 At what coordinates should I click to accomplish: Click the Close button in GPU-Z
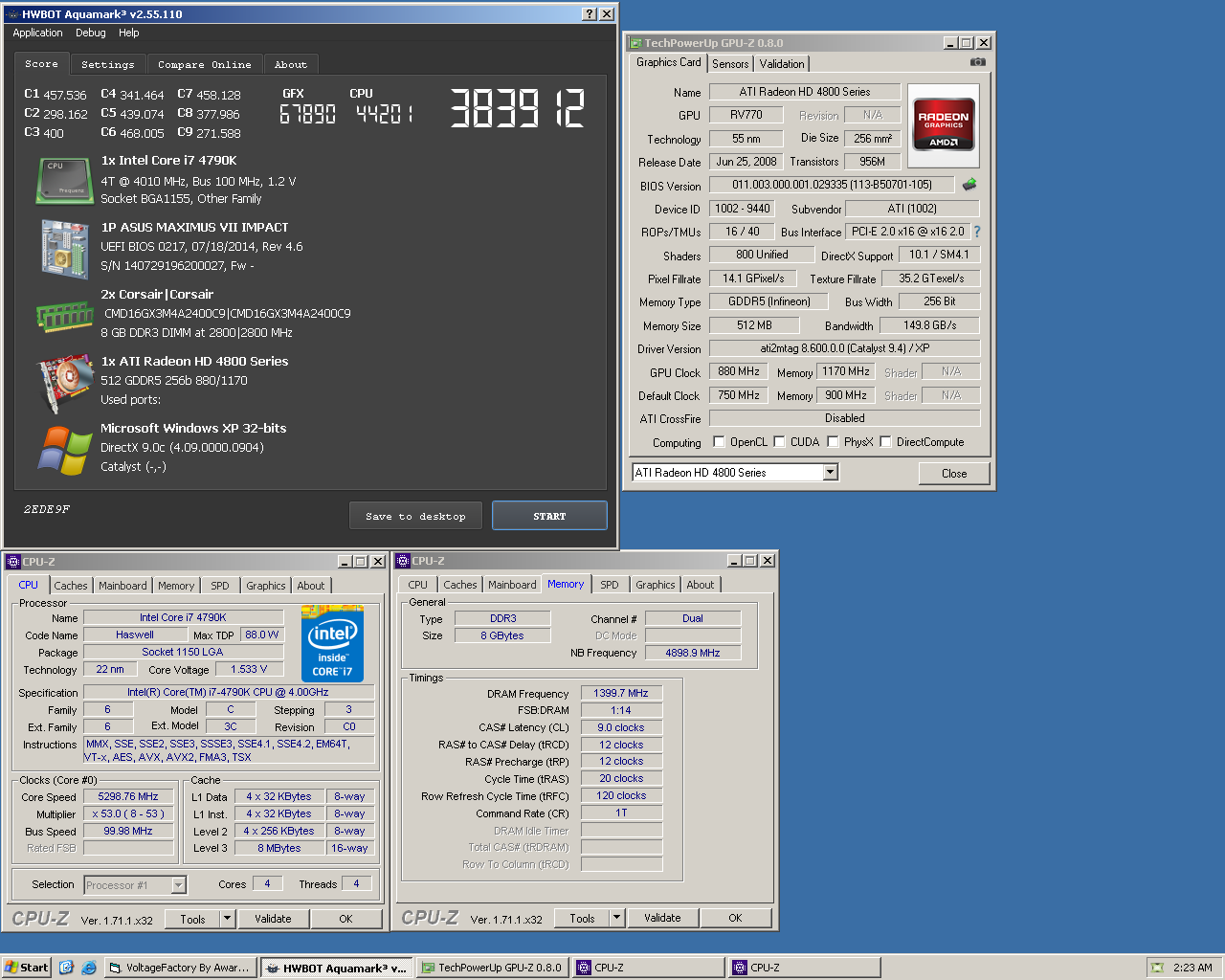pyautogui.click(x=954, y=473)
